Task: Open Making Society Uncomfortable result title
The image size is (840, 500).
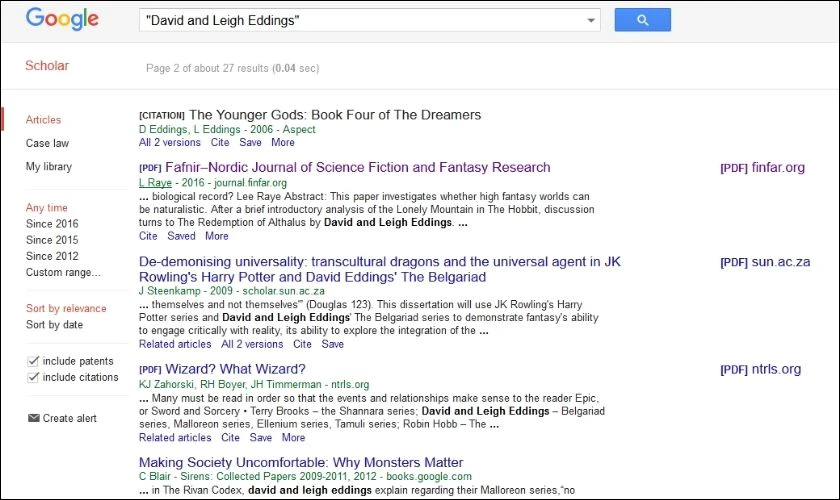Action: (301, 462)
